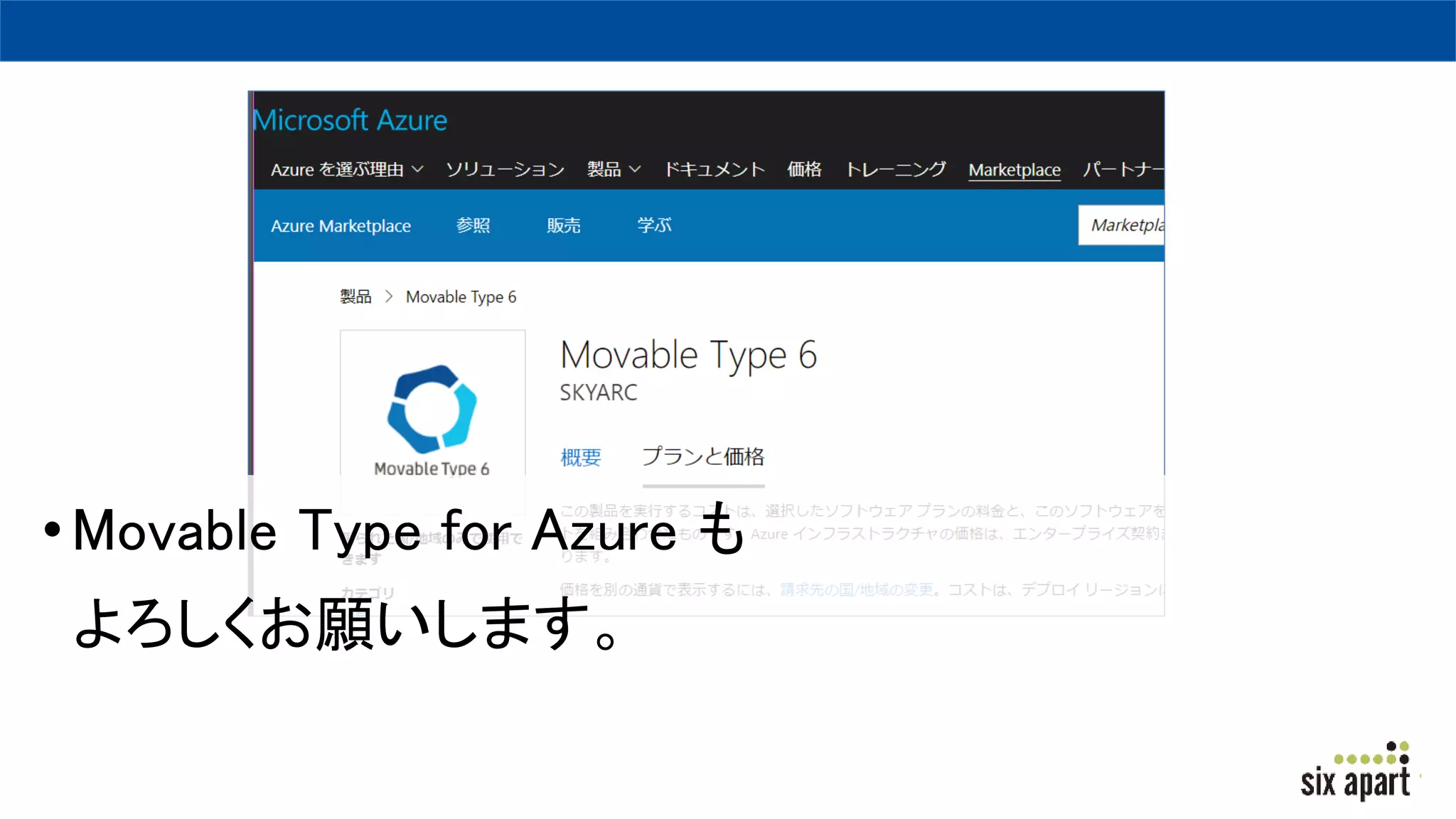The width and height of the screenshot is (1456, 819).
Task: Follow the 請求先の国/地域の変更 link
Action: [857, 589]
